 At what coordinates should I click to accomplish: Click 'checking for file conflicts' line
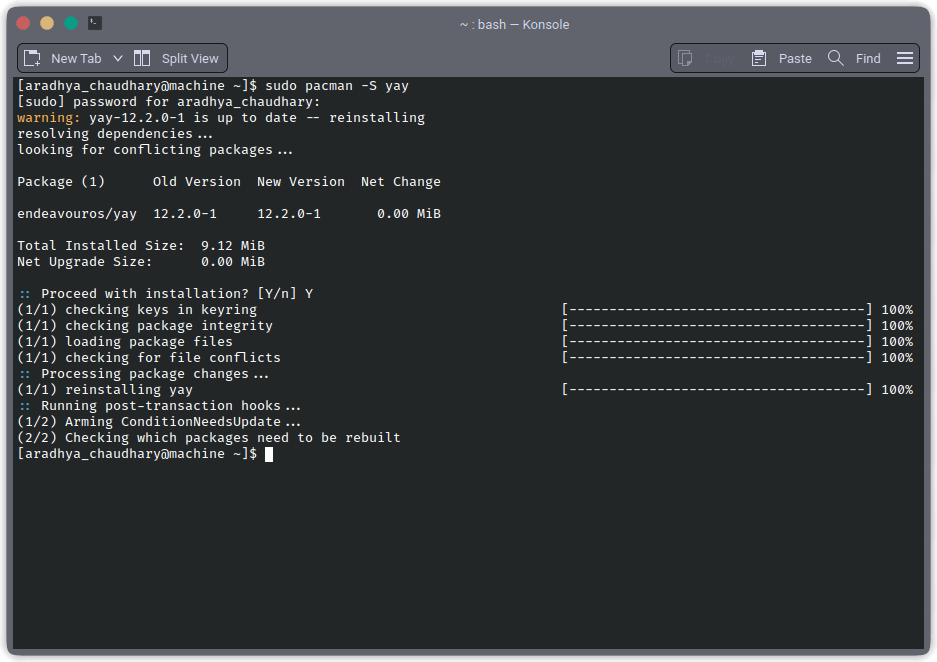[x=173, y=358]
